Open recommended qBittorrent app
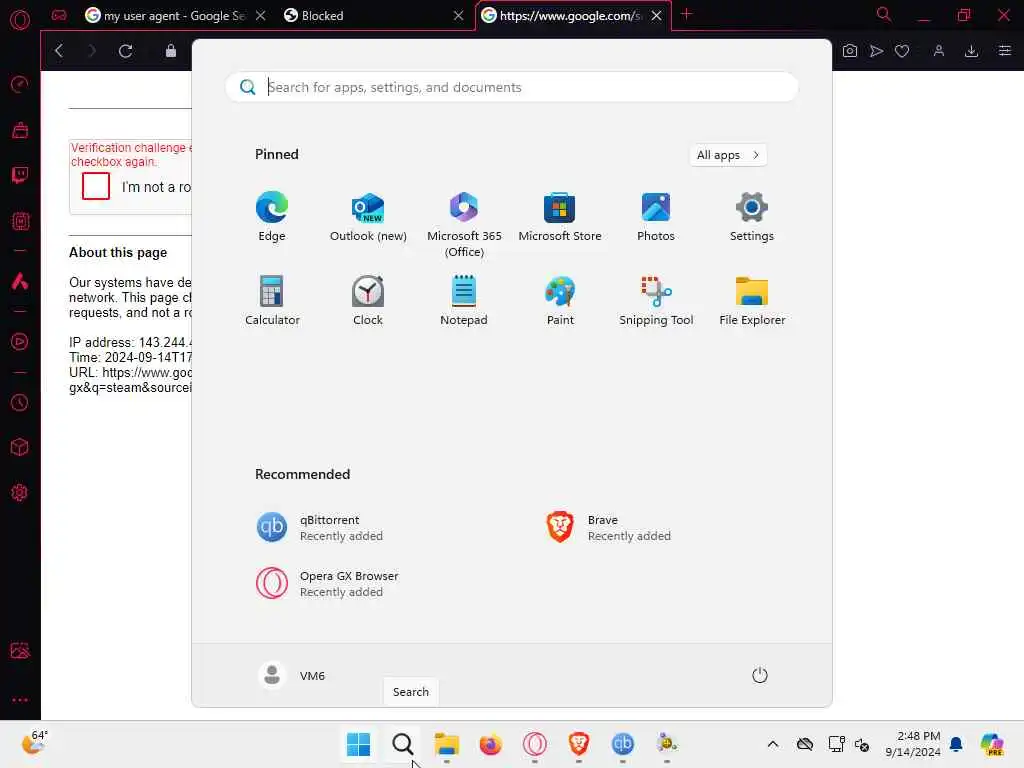 click(x=320, y=528)
